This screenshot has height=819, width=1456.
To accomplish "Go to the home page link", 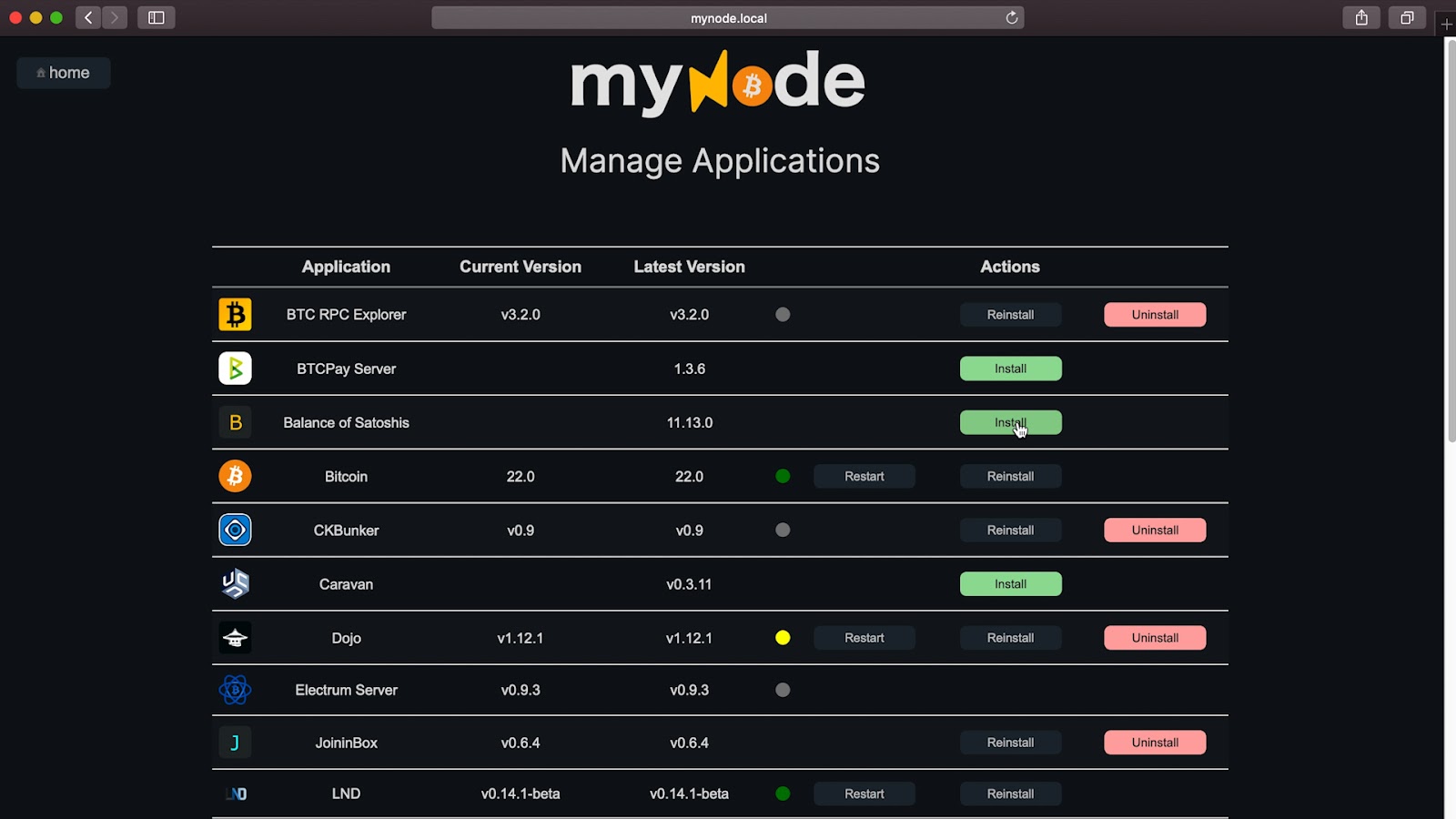I will 64,73.
